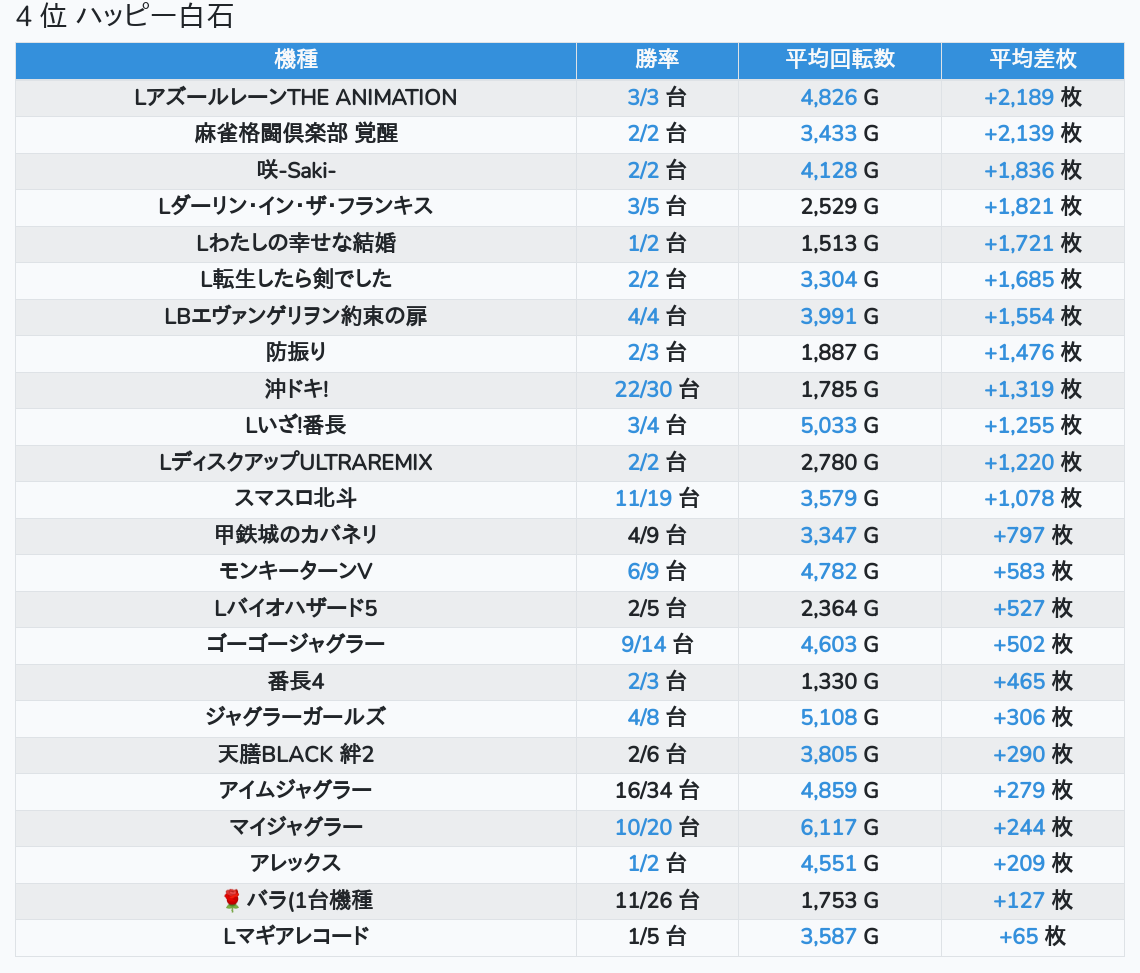Screen dimensions: 1140x973
Task: Click the +797 枚 average difference value
Action: click(1033, 535)
